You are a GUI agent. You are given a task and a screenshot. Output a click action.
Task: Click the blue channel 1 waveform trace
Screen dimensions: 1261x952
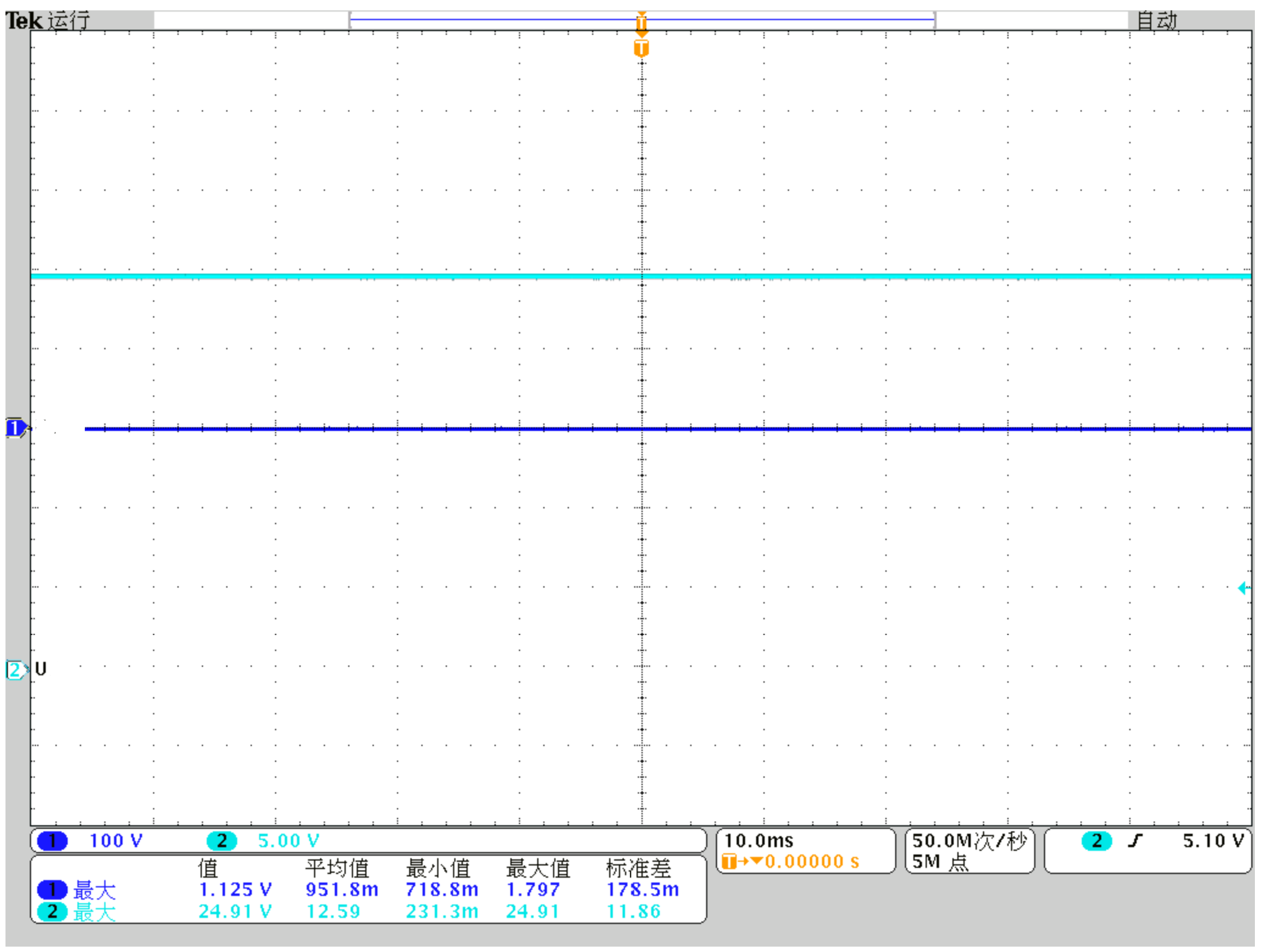(427, 428)
